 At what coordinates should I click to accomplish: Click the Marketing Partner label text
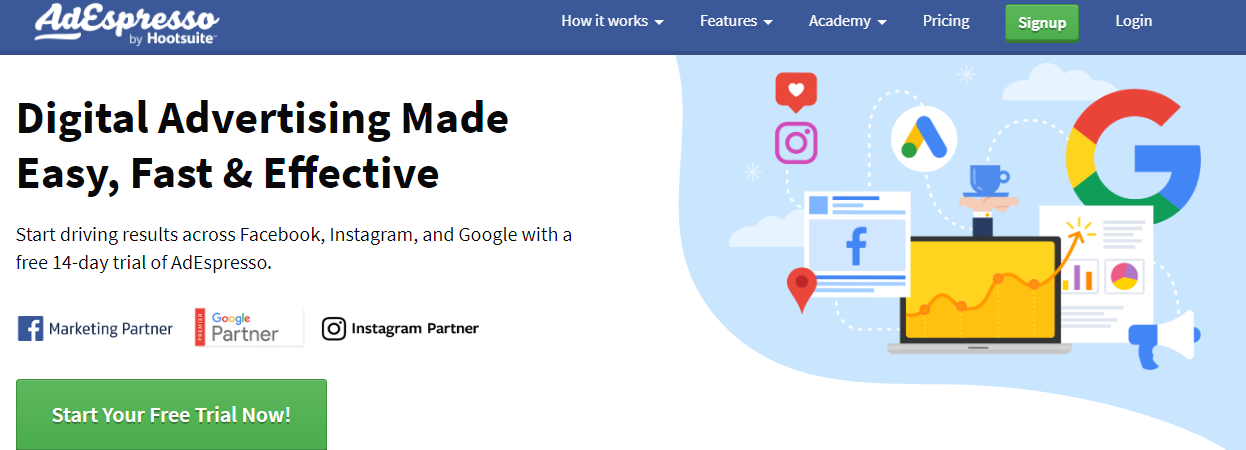click(x=111, y=329)
